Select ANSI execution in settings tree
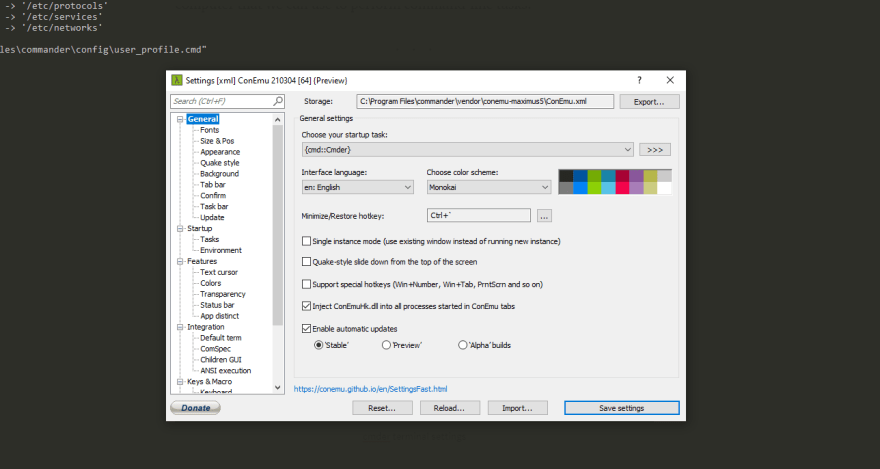Screen dimensions: 880x469 pos(226,371)
